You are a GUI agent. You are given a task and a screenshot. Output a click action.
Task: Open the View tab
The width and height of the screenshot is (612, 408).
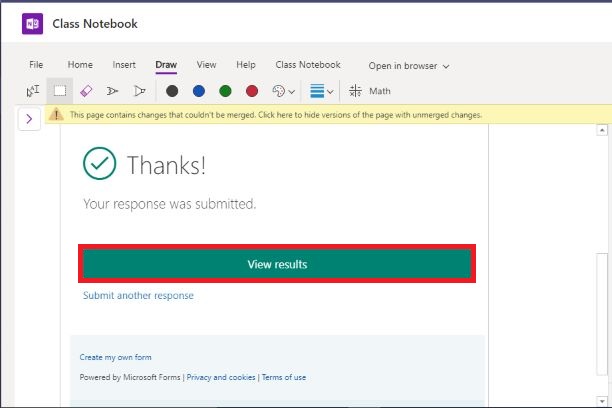[206, 65]
